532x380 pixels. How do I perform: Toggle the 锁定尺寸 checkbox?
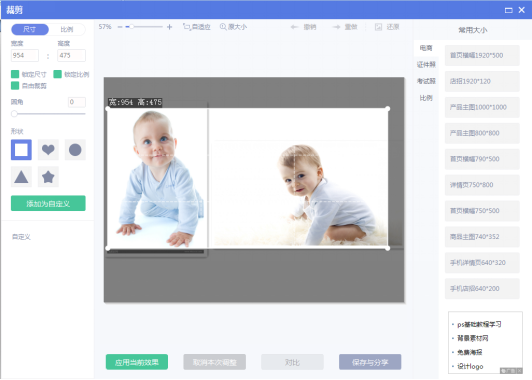pos(15,74)
